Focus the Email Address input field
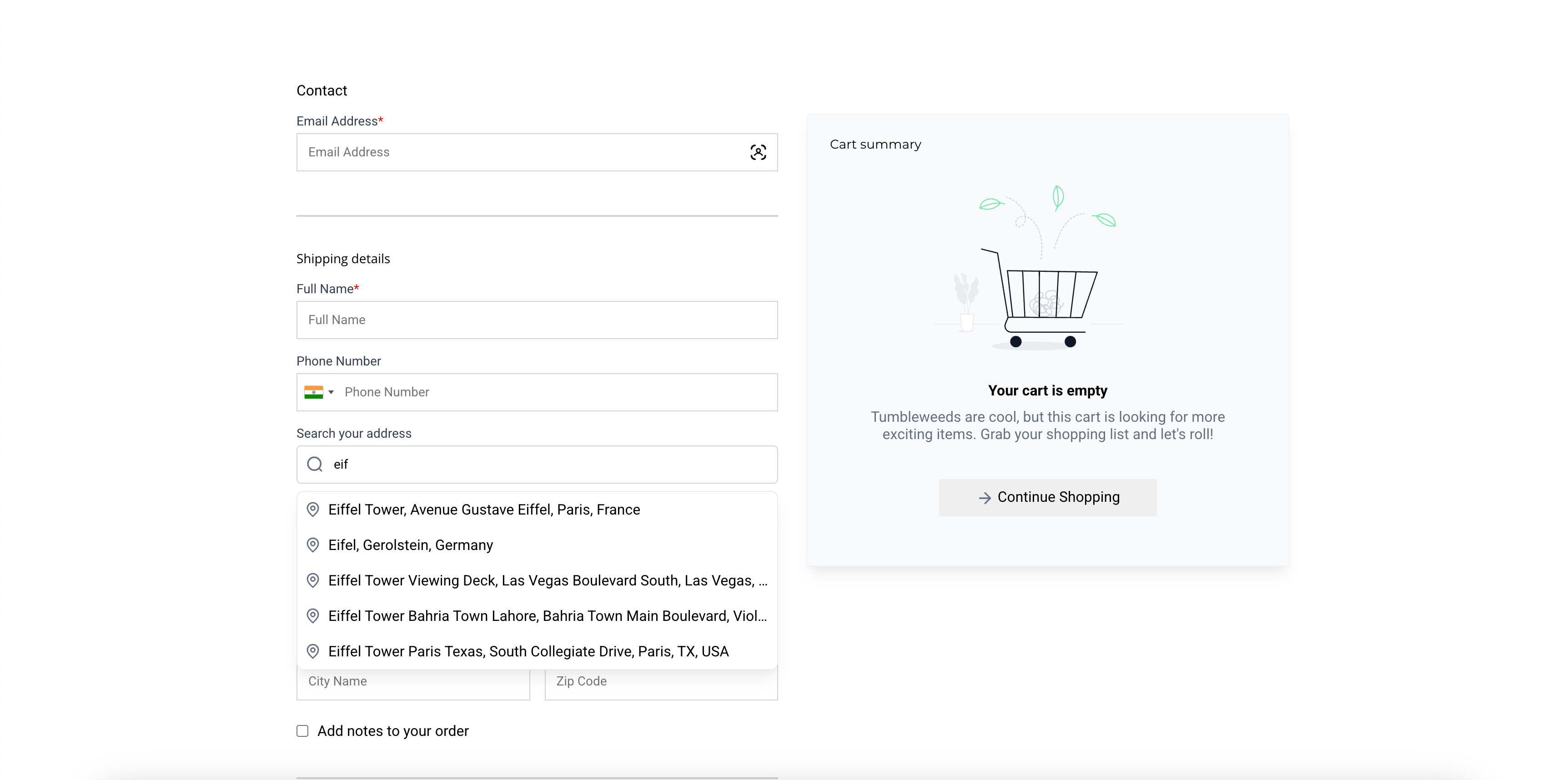The image size is (1568, 780). click(x=518, y=152)
